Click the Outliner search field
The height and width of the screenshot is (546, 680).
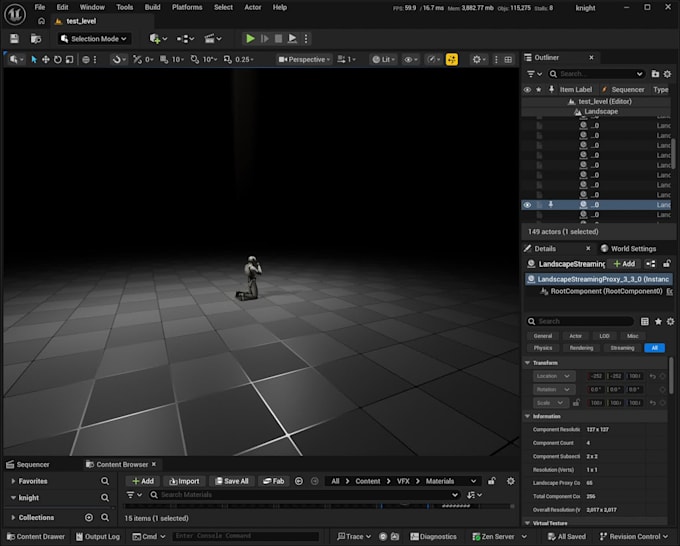pyautogui.click(x=596, y=74)
